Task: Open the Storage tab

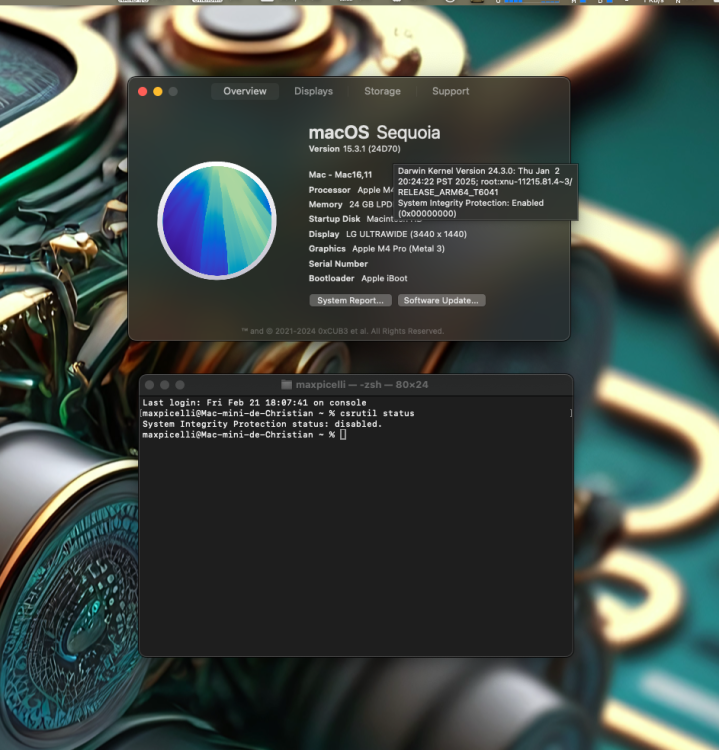Action: point(382,91)
